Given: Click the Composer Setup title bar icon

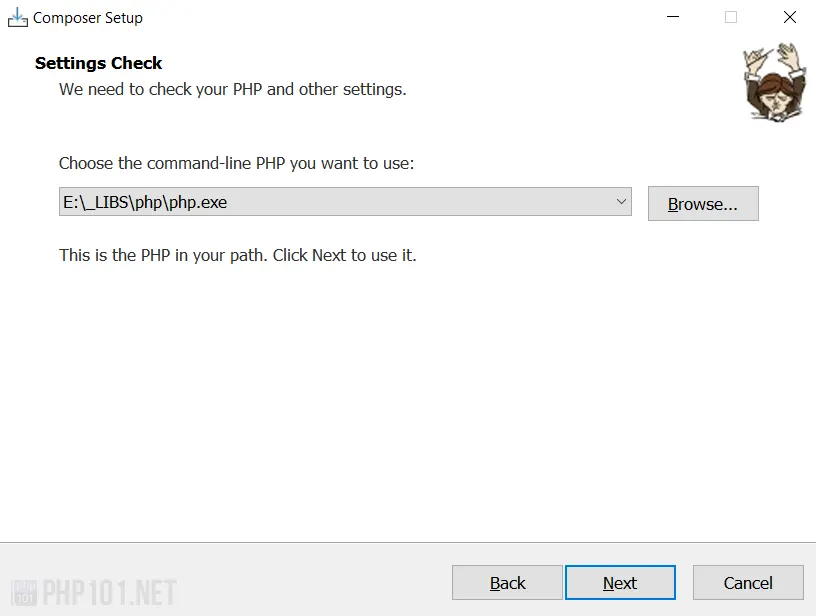Looking at the screenshot, I should tap(18, 17).
